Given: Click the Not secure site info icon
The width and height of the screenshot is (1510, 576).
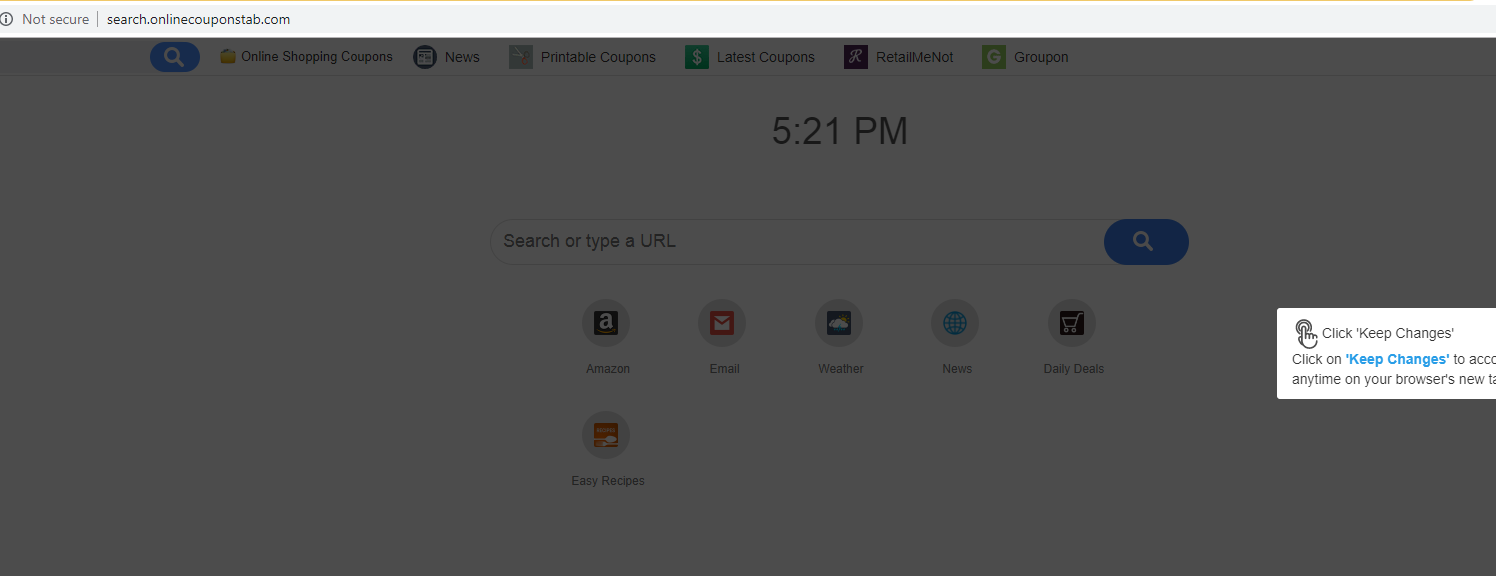Looking at the screenshot, I should tap(7, 19).
